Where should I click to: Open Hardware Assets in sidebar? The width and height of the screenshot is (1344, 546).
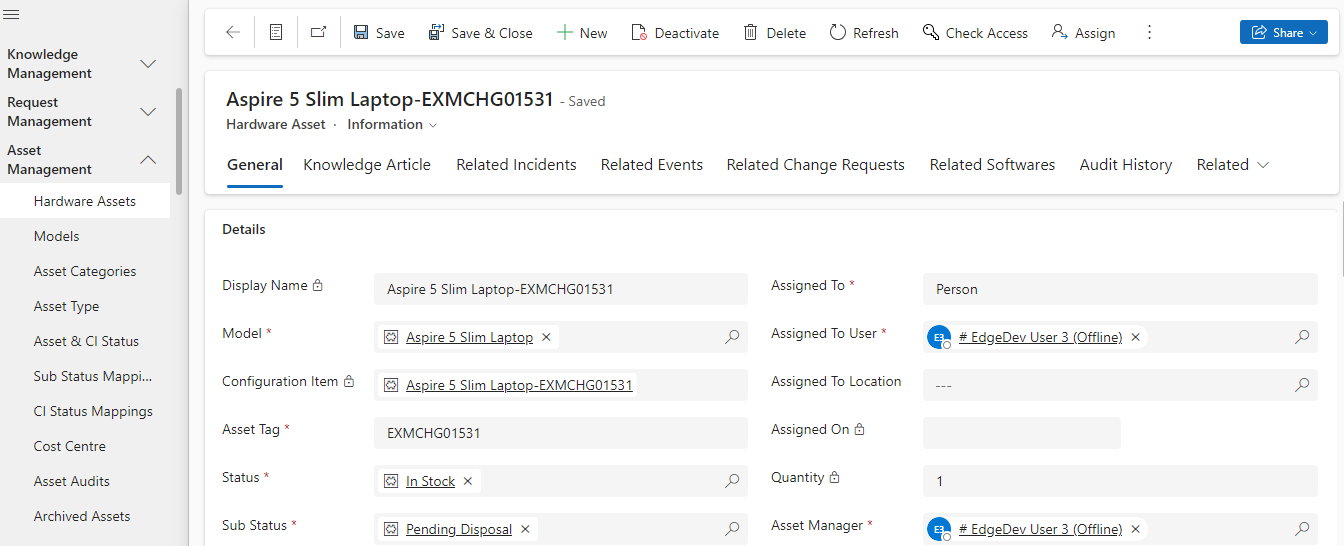point(85,201)
